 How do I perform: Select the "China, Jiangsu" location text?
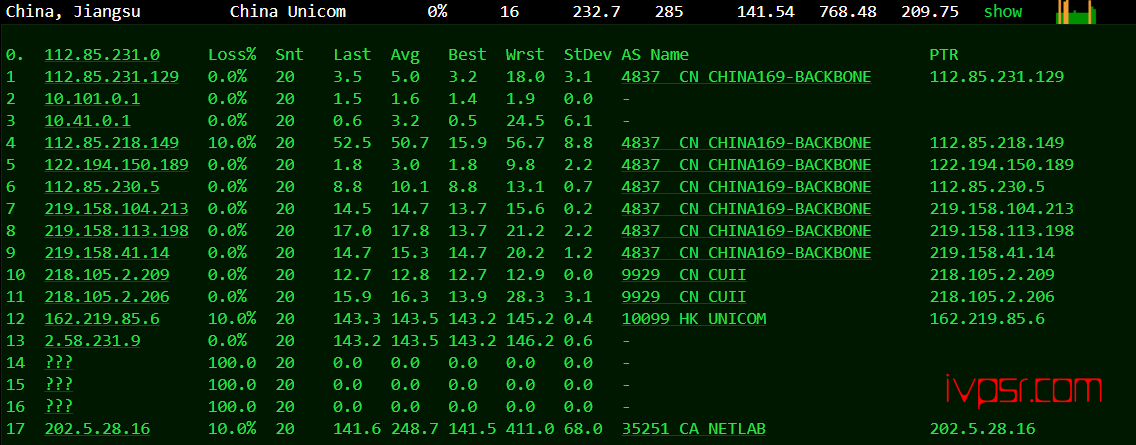tap(73, 12)
